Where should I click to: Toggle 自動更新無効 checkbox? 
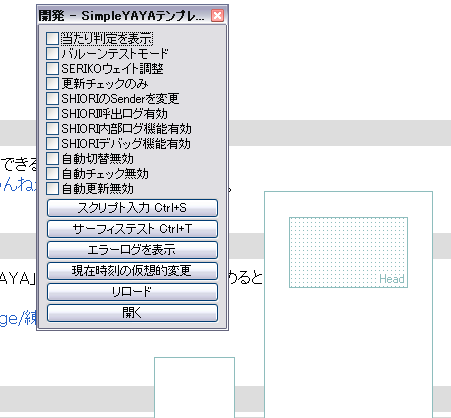click(52, 188)
